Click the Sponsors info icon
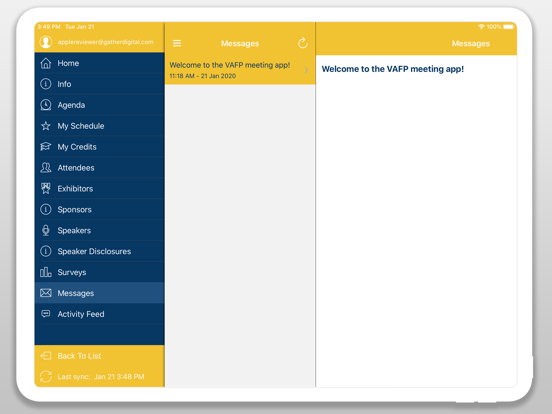Image resolution: width=552 pixels, height=414 pixels. click(46, 209)
